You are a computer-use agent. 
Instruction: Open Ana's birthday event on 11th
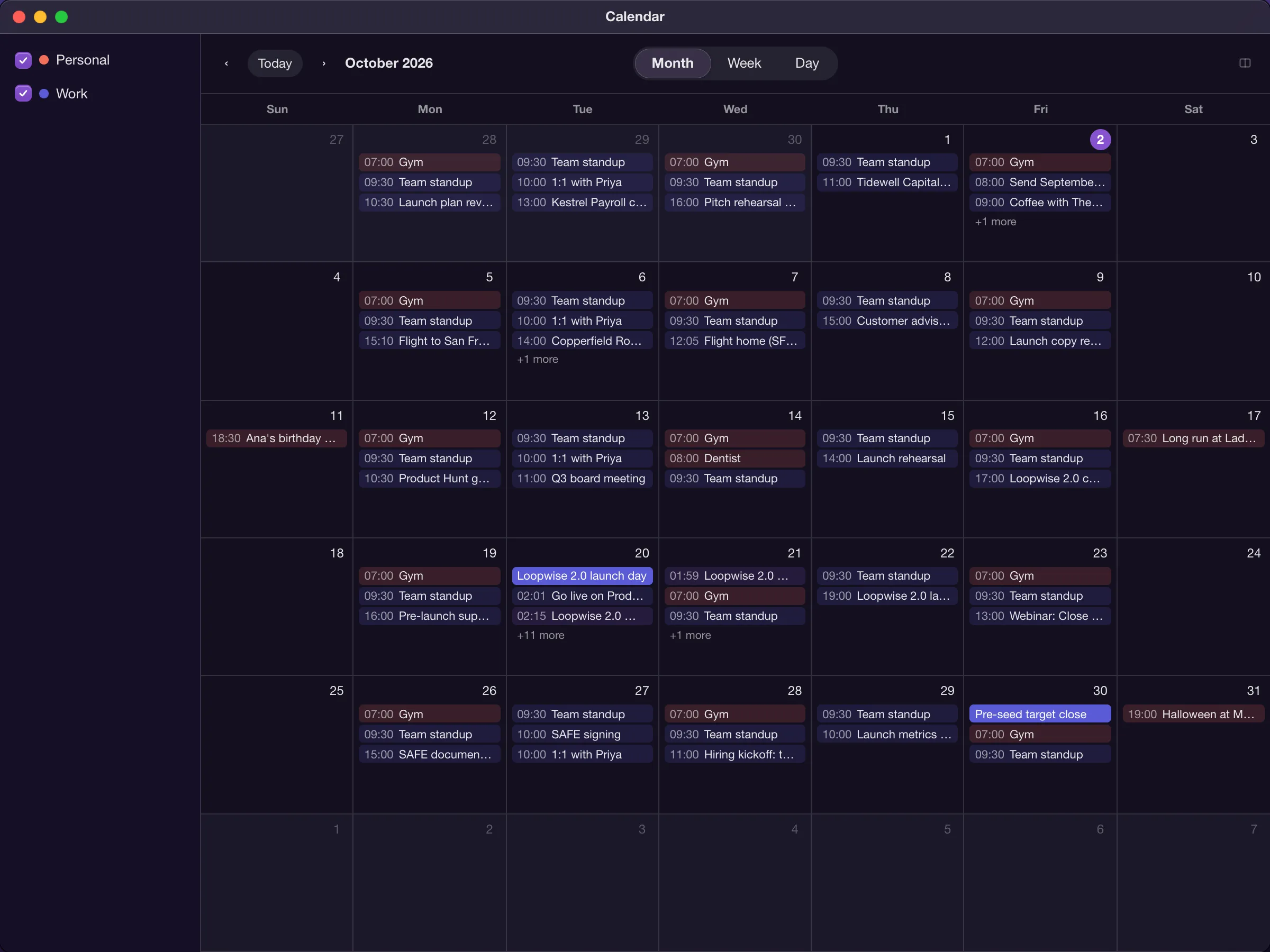[x=276, y=438]
